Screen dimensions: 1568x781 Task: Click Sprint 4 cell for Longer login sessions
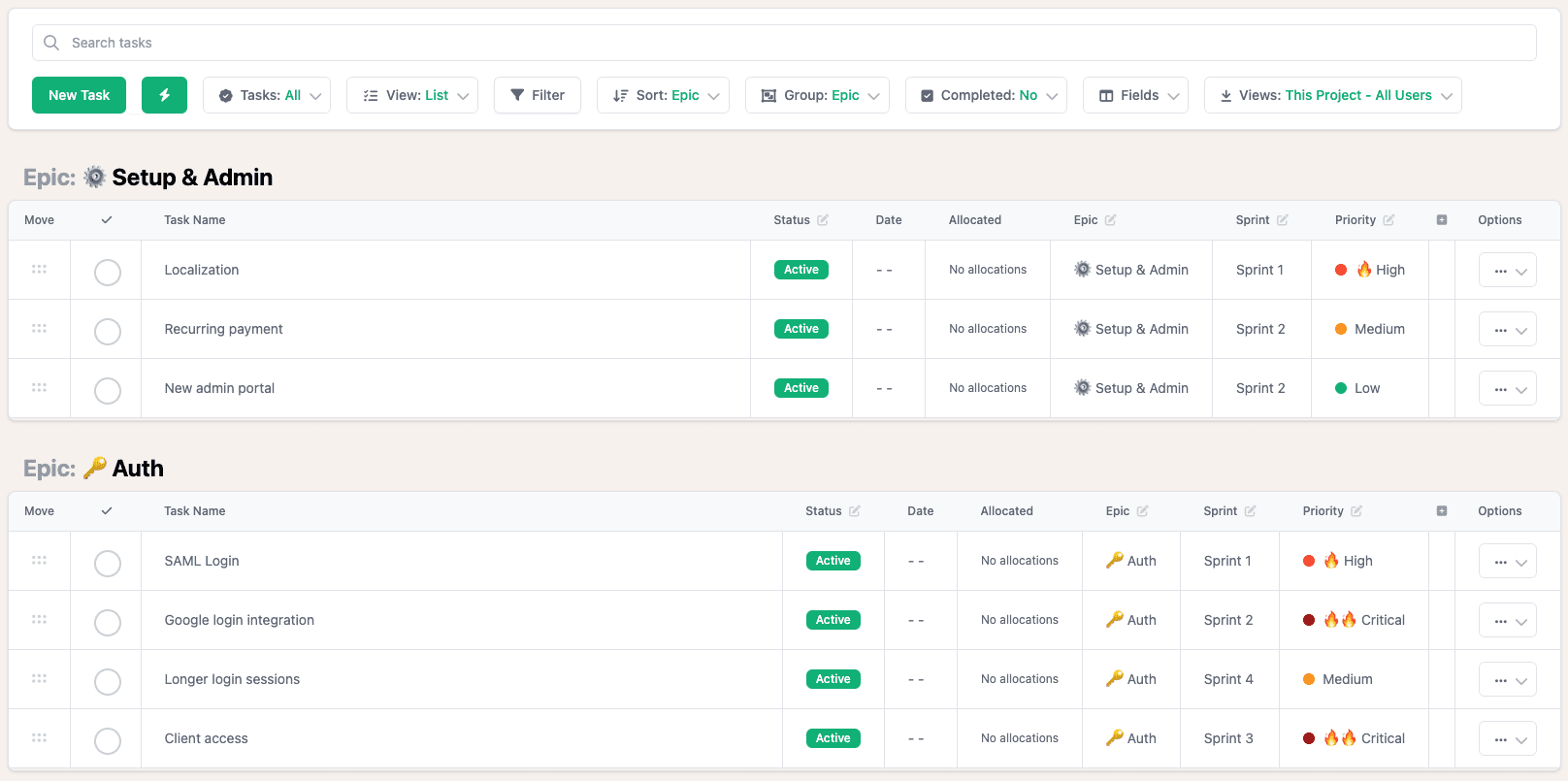(x=1228, y=679)
